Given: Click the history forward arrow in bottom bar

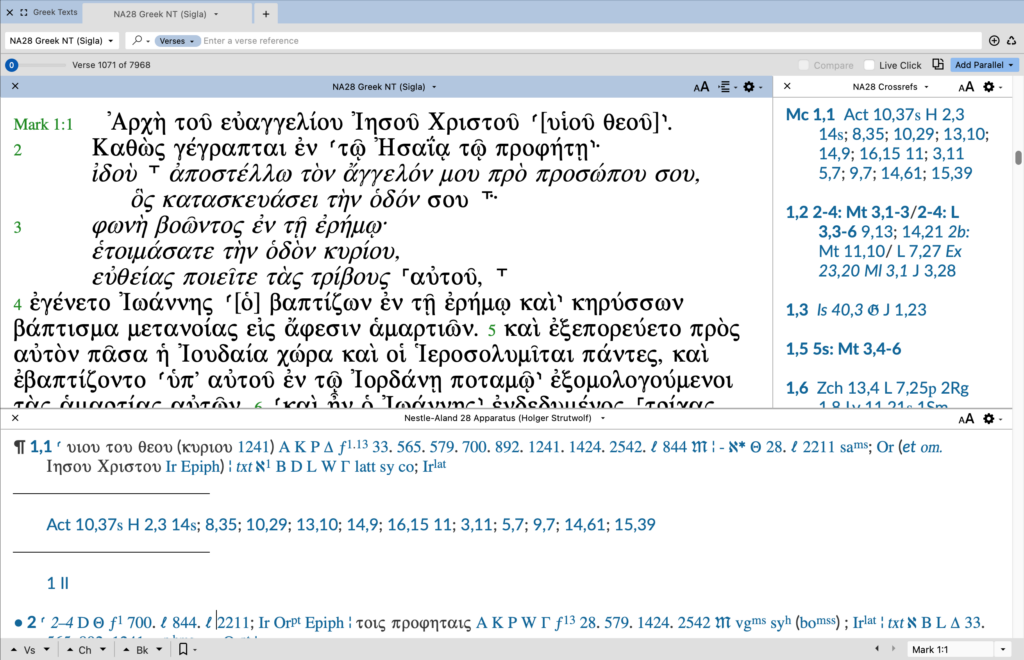Looking at the screenshot, I should pyautogui.click(x=893, y=649).
